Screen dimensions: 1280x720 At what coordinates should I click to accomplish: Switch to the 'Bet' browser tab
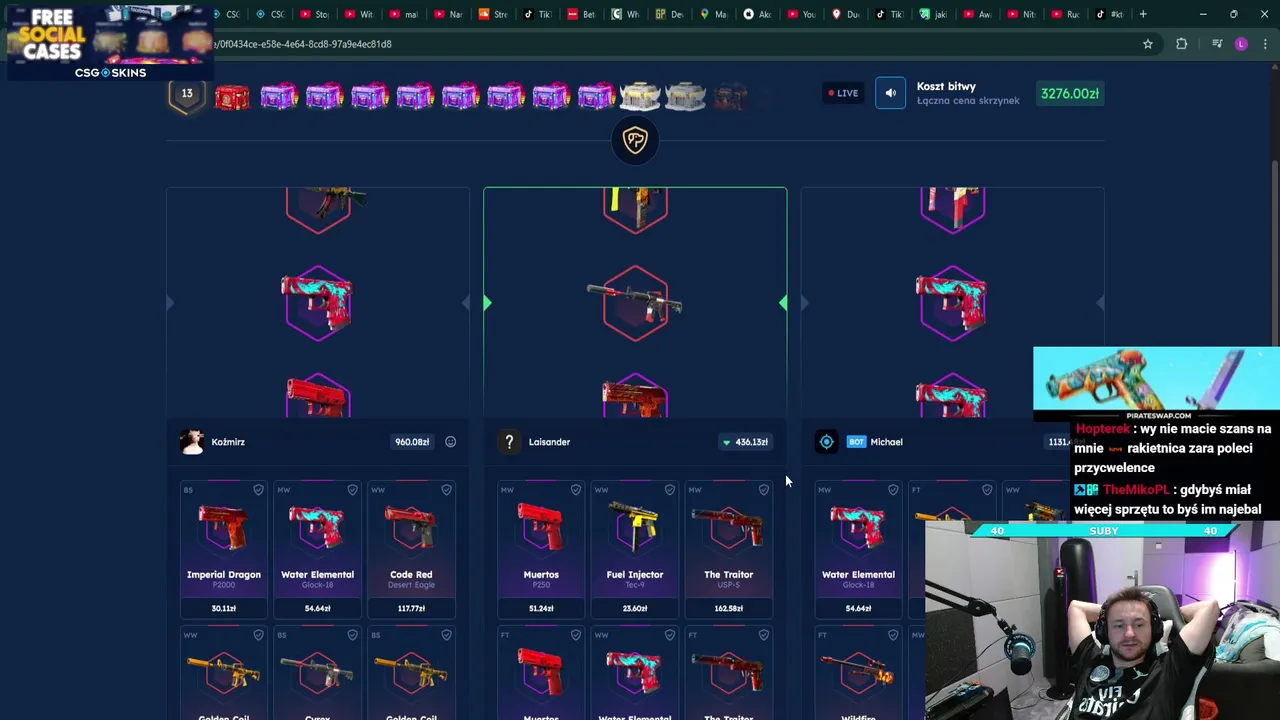(x=582, y=14)
